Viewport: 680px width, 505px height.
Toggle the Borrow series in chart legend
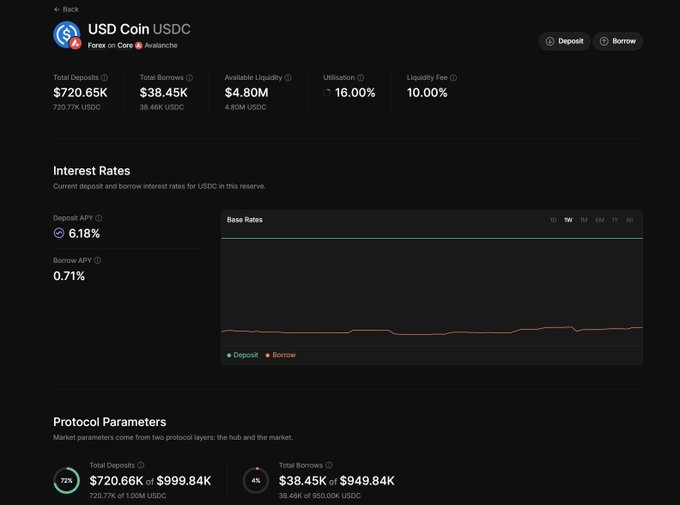281,355
